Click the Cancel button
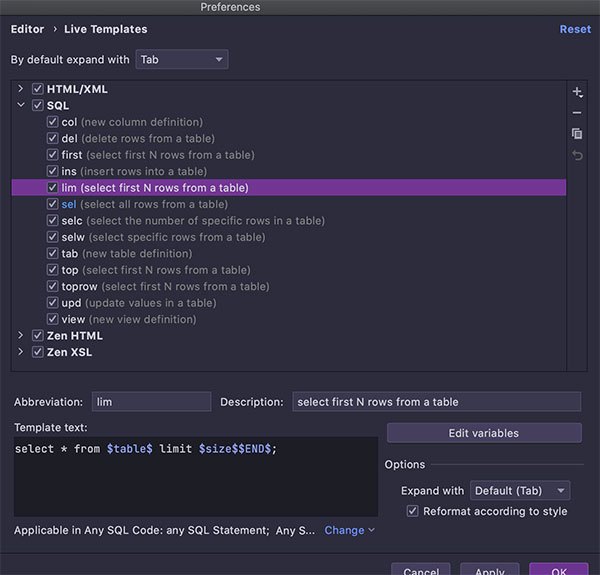Screen dimensions: 600x575 [x=421, y=570]
